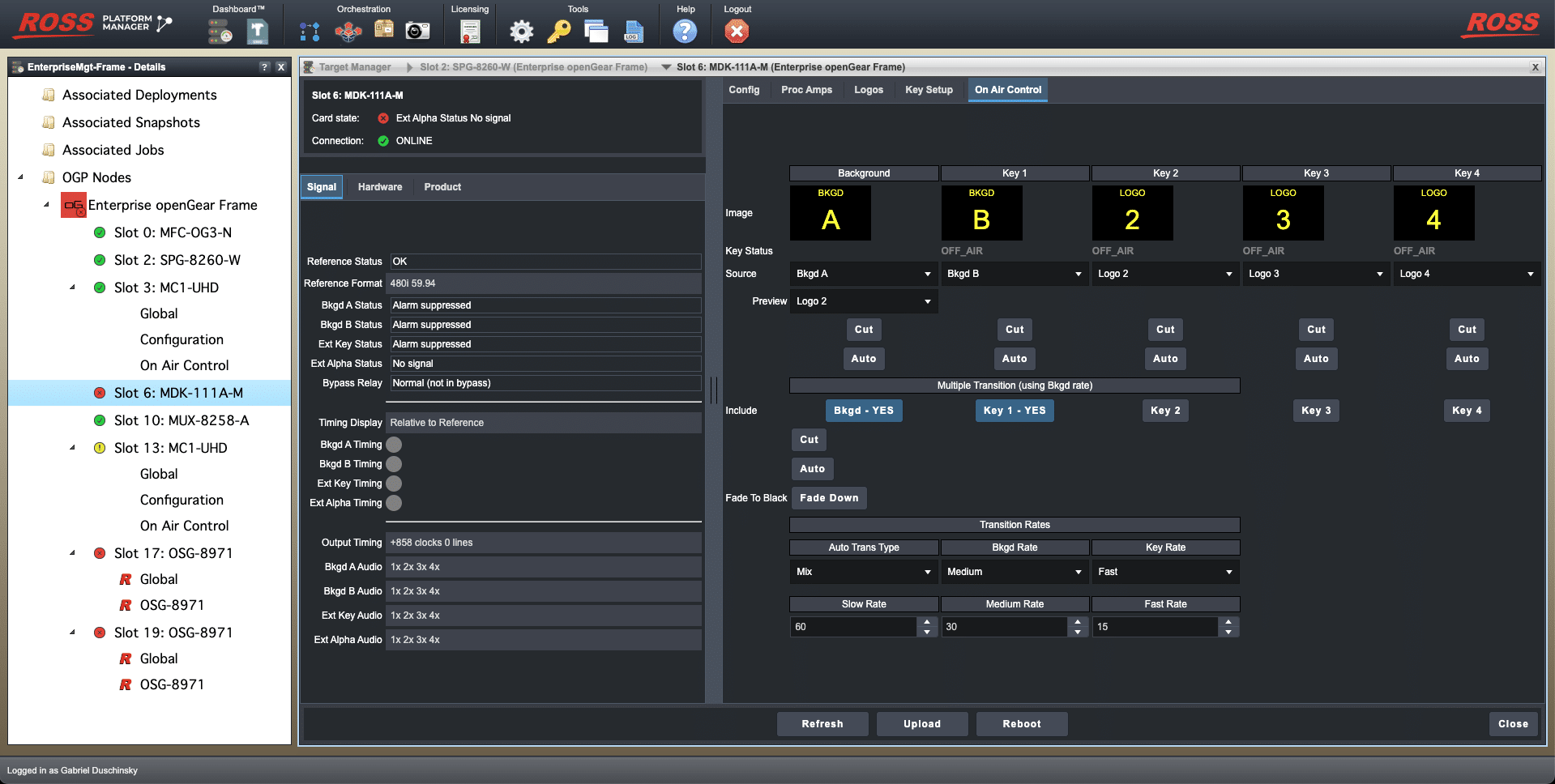Click the Cut button under Background
Viewport: 1555px width, 784px height.
(864, 330)
